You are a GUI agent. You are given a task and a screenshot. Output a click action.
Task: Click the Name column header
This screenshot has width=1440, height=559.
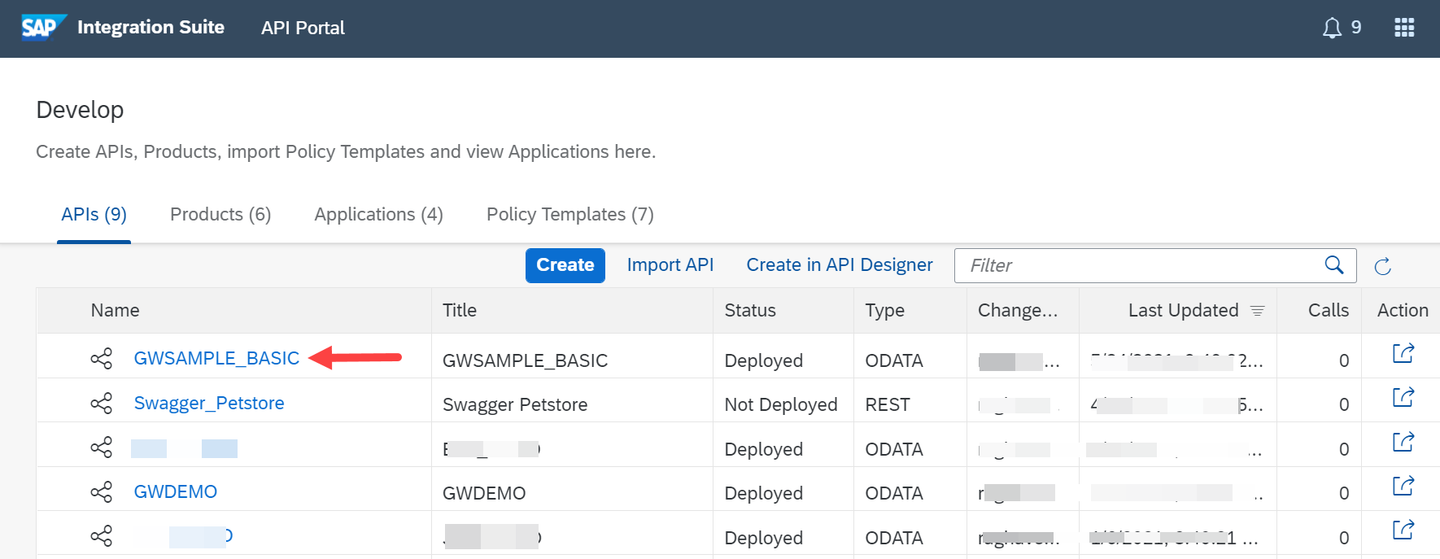click(x=115, y=310)
